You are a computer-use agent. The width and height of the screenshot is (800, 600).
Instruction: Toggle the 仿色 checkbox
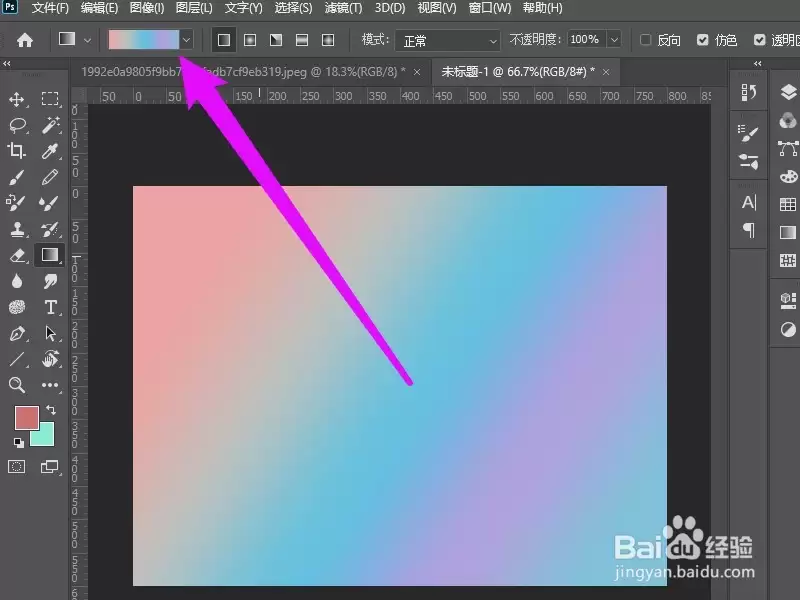click(x=703, y=40)
